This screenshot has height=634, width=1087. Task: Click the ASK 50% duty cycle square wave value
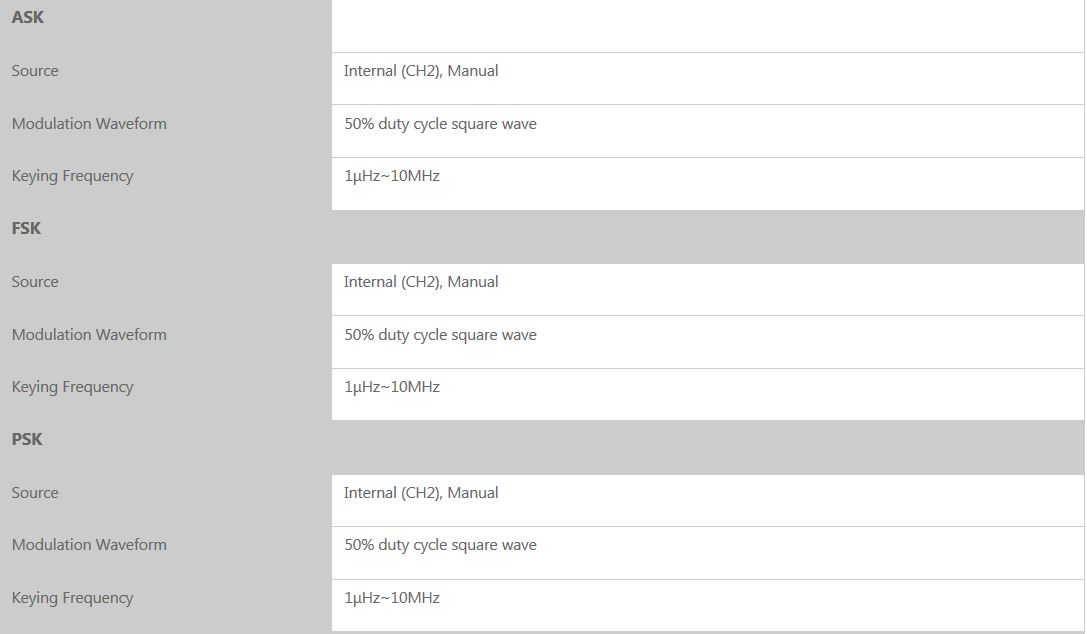(x=440, y=124)
